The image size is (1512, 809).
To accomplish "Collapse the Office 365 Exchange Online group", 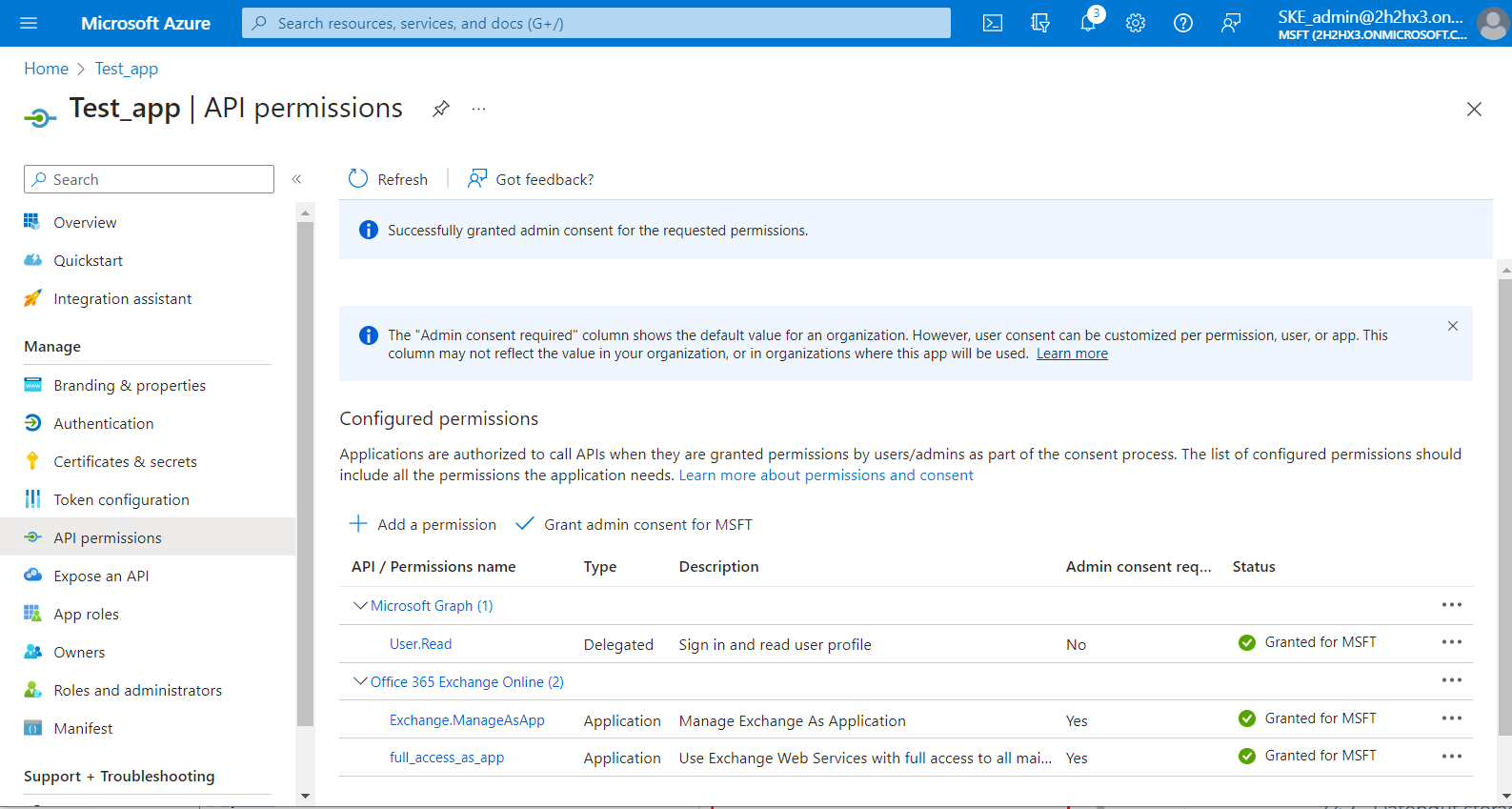I will pos(360,682).
